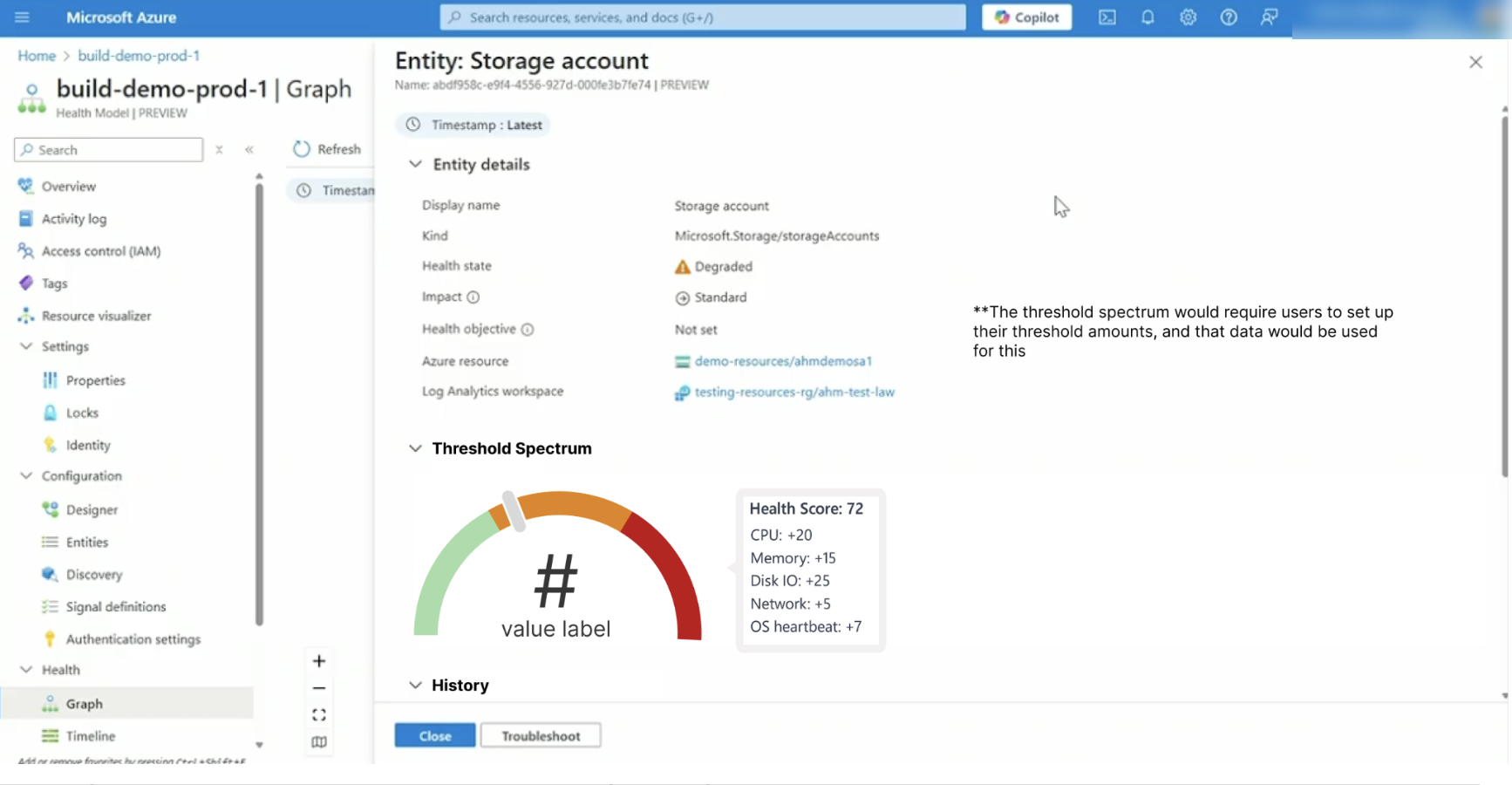Image resolution: width=1512 pixels, height=785 pixels.
Task: Toggle the graph minimap icon
Action: (319, 742)
